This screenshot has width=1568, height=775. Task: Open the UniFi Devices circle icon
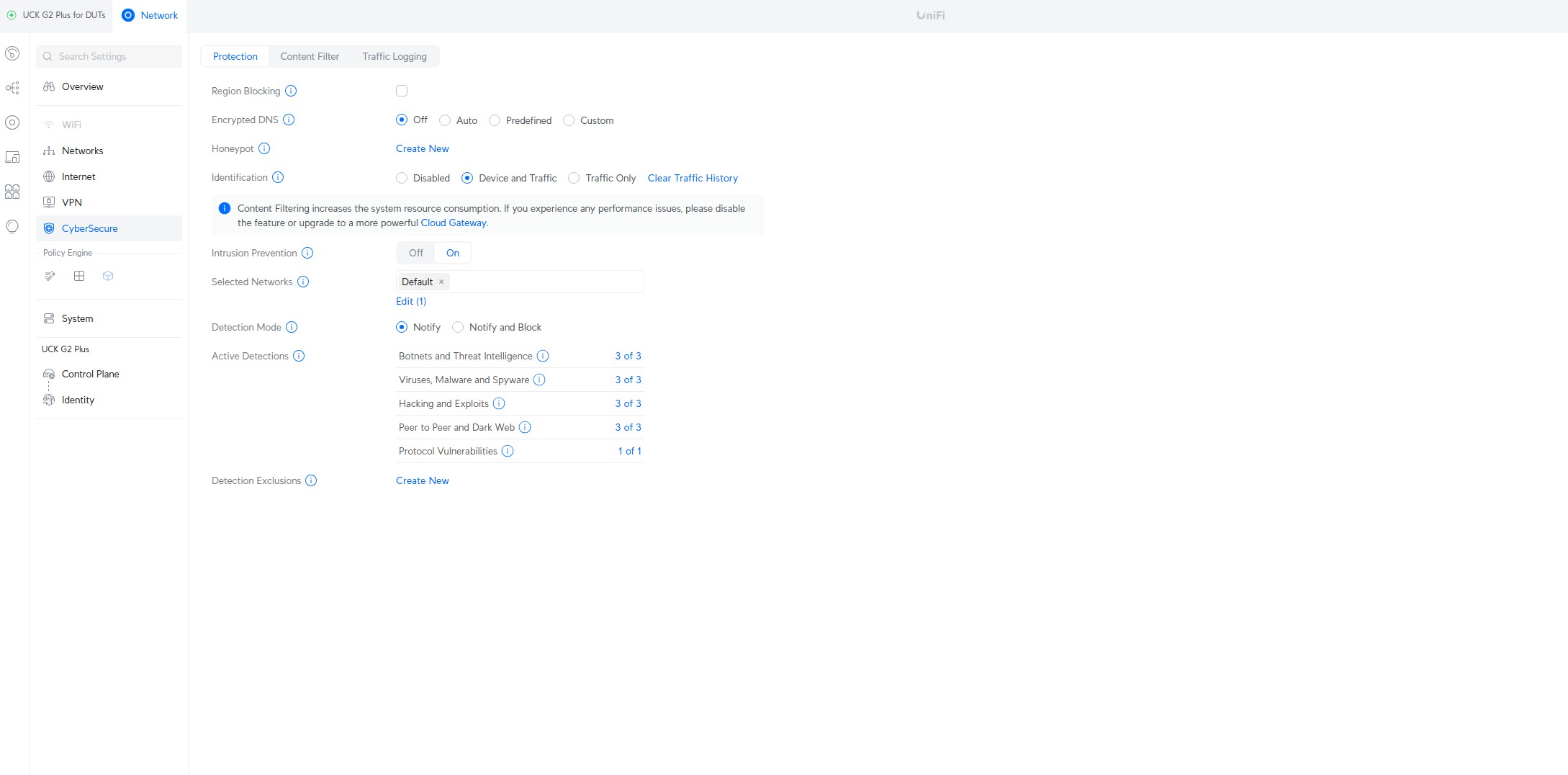point(12,122)
